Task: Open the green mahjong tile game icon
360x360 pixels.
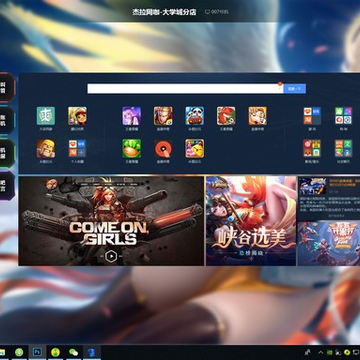Action: click(46, 116)
